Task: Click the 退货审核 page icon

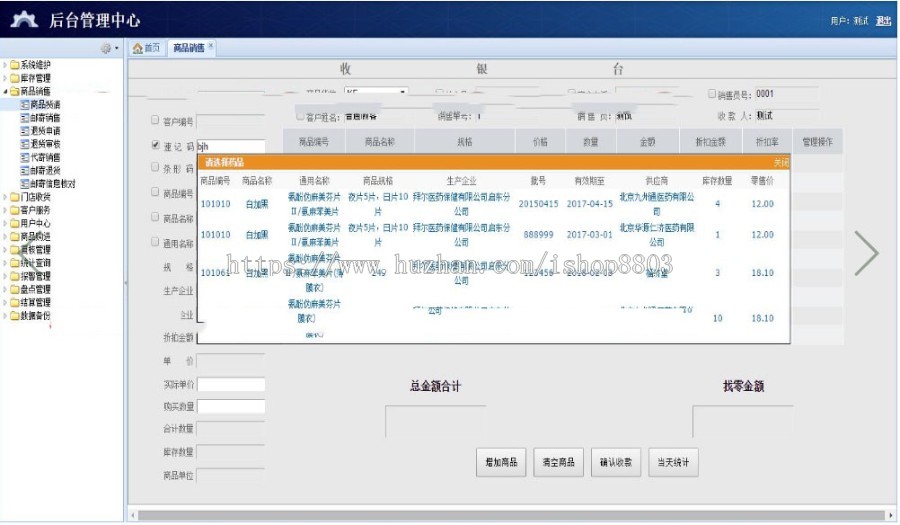Action: pos(25,144)
